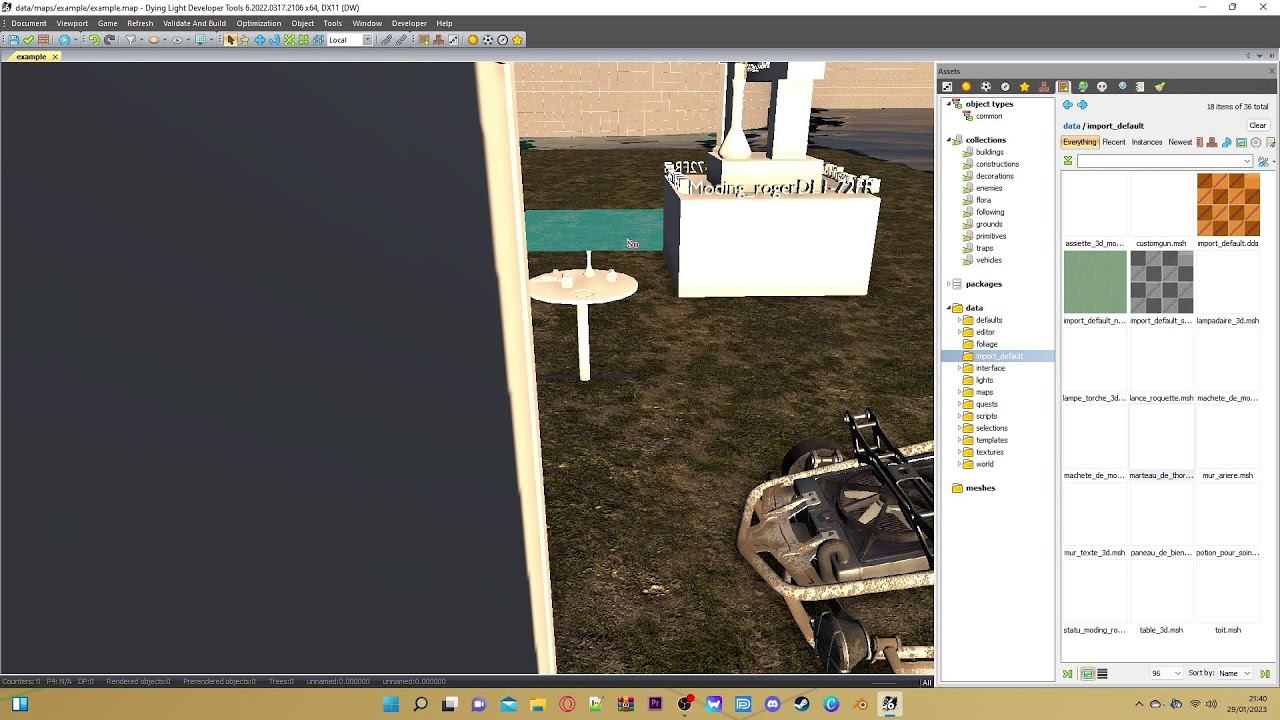The image size is (1280, 720).
Task: Toggle the bricks type filter icon
Action: (x=1212, y=142)
